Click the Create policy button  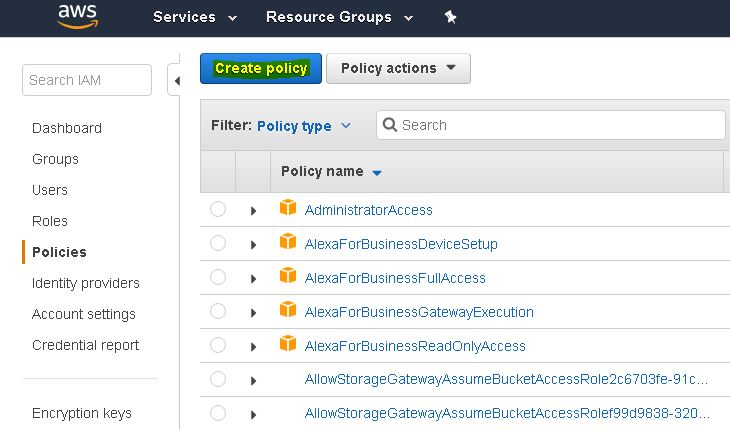coord(261,68)
